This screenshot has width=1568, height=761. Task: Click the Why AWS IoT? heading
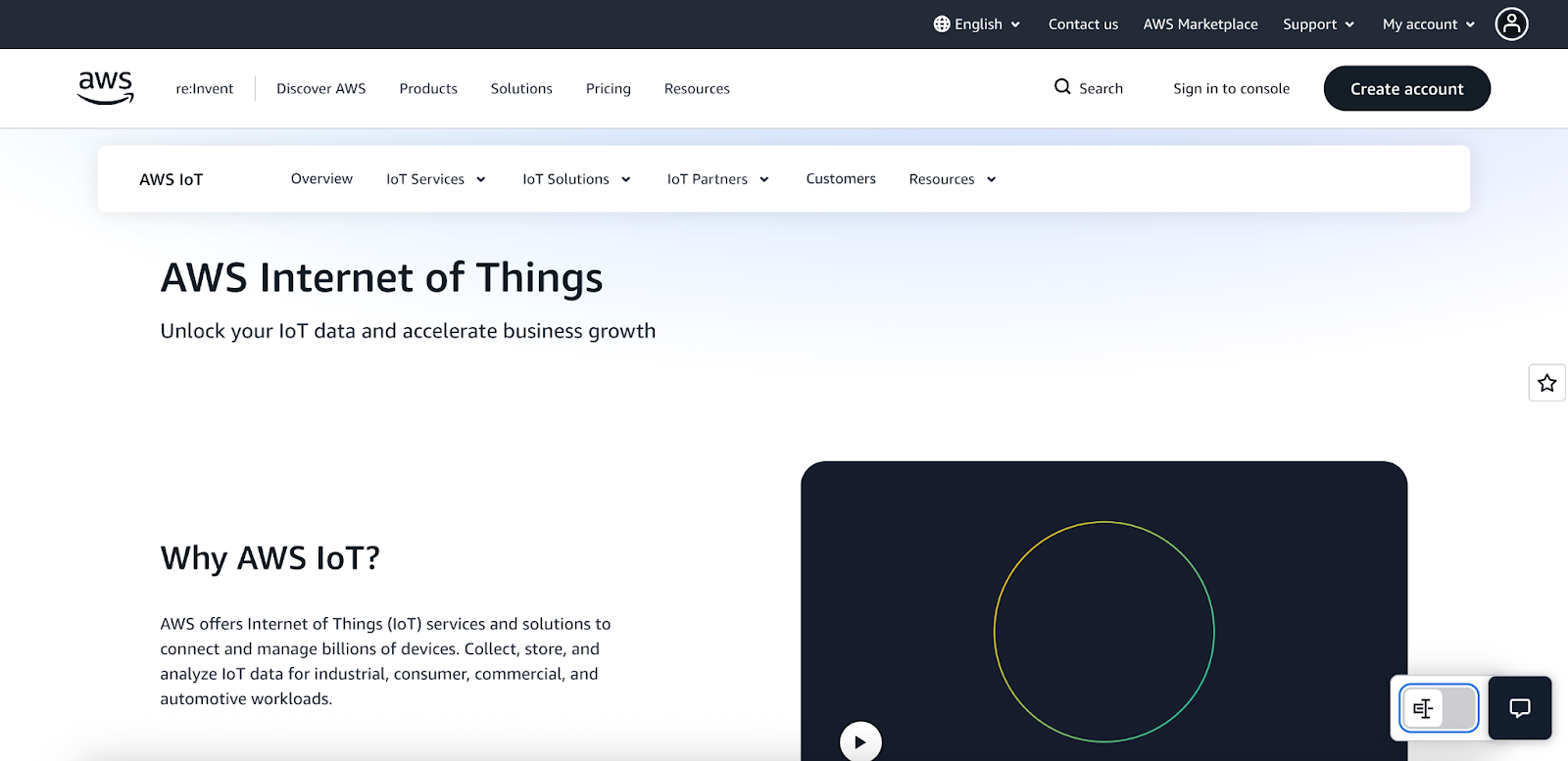(x=270, y=558)
